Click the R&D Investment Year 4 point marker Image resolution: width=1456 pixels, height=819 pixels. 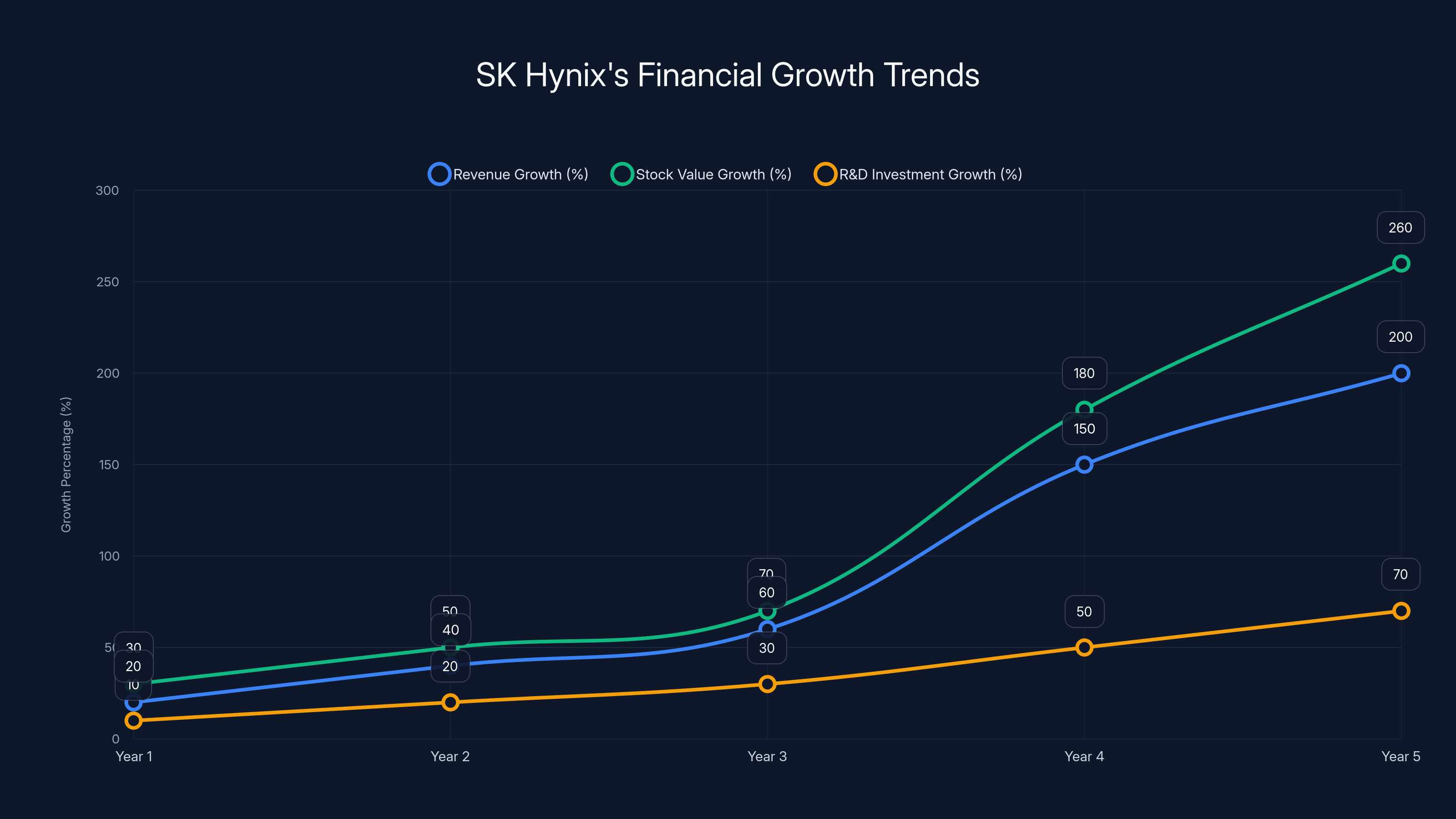pos(1084,647)
